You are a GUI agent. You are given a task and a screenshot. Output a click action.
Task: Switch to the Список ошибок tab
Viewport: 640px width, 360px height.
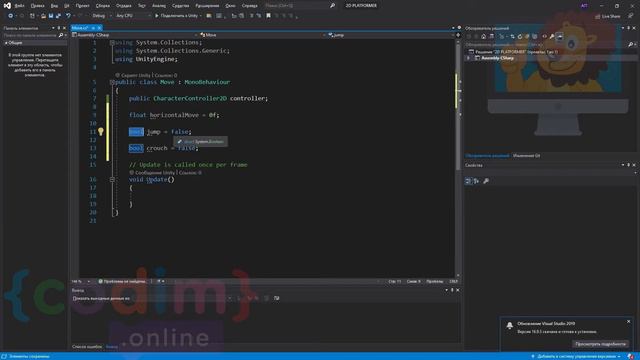tap(87, 347)
